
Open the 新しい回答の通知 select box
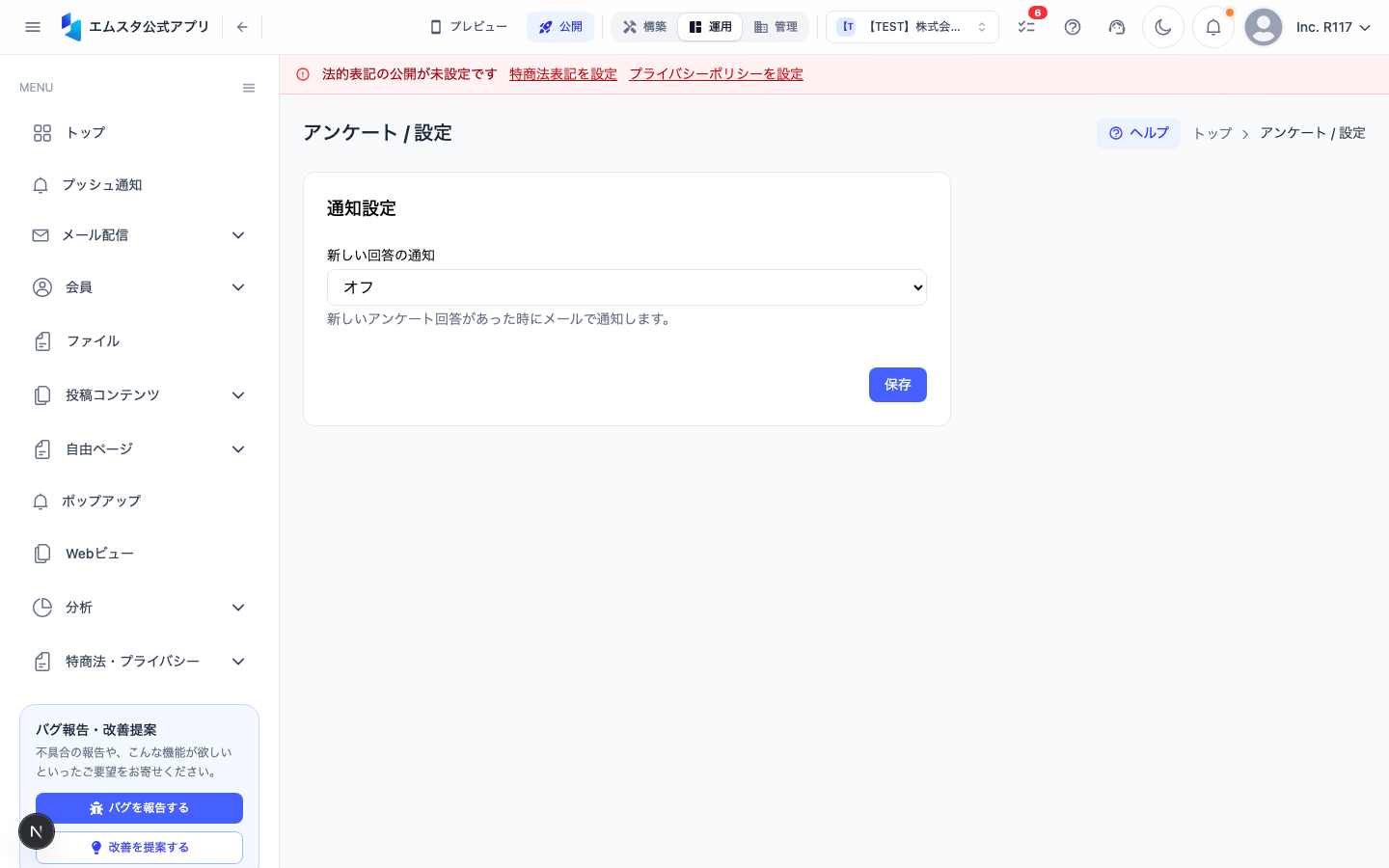[627, 287]
